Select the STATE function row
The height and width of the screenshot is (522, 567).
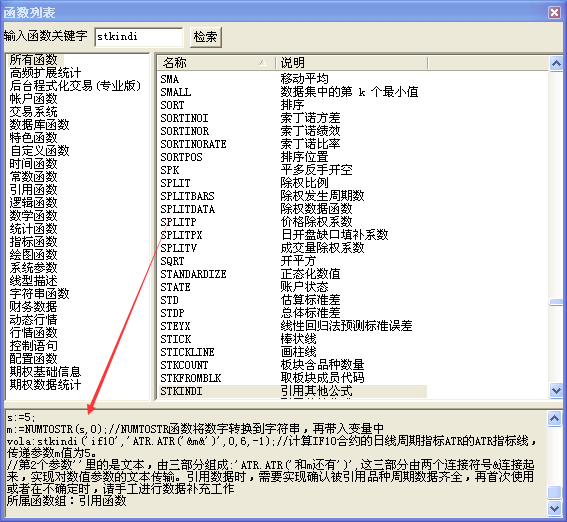(293, 287)
